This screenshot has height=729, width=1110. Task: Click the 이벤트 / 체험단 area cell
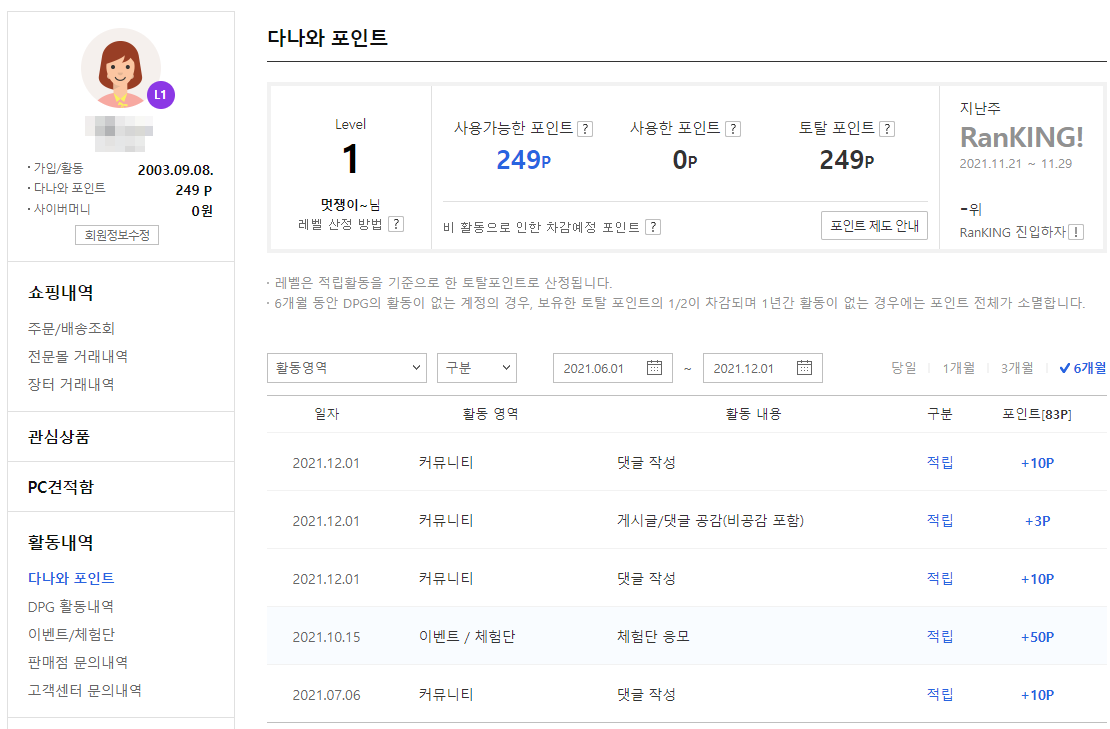(467, 636)
